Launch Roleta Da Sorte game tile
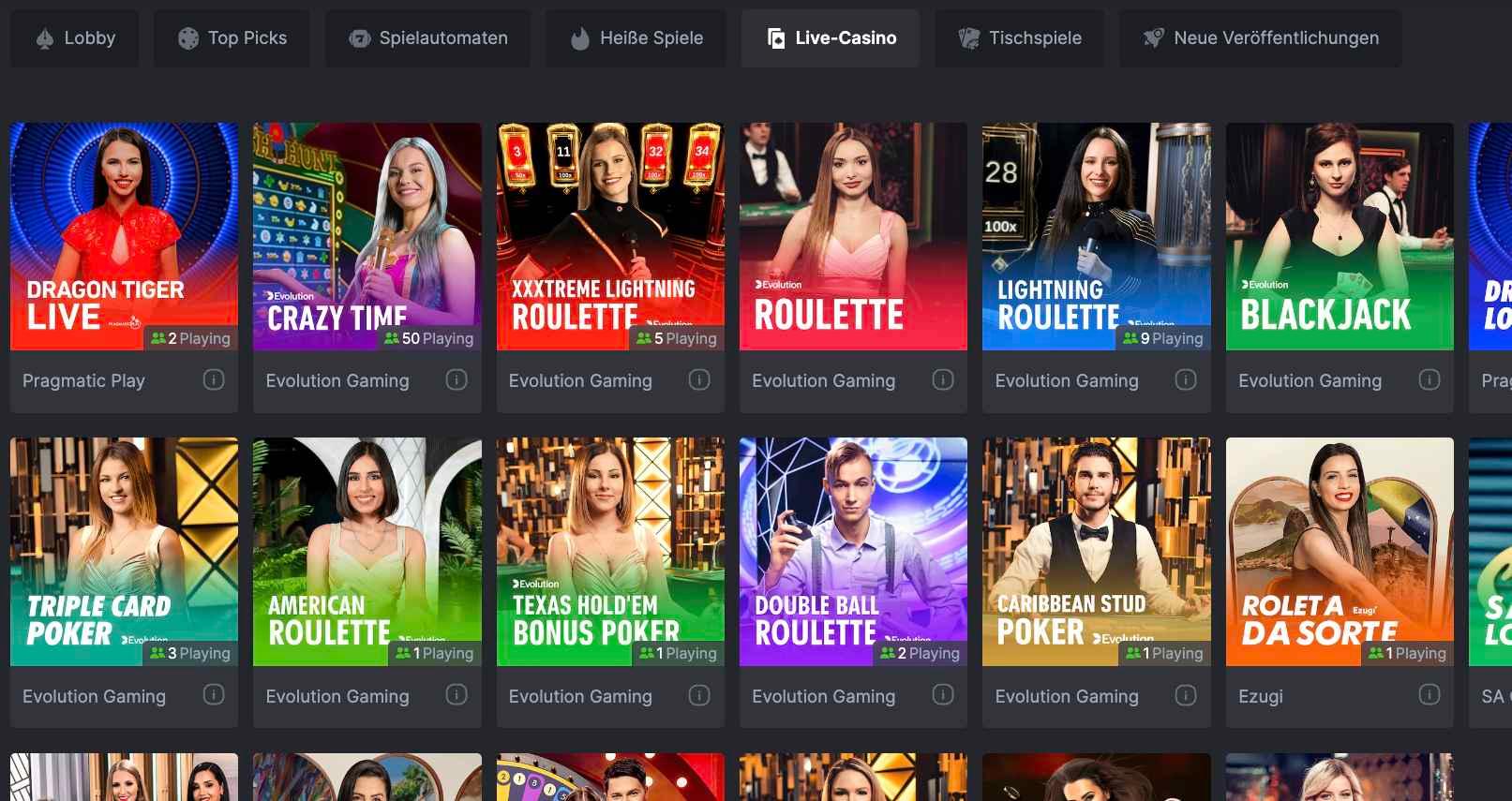1512x801 pixels. (x=1340, y=552)
